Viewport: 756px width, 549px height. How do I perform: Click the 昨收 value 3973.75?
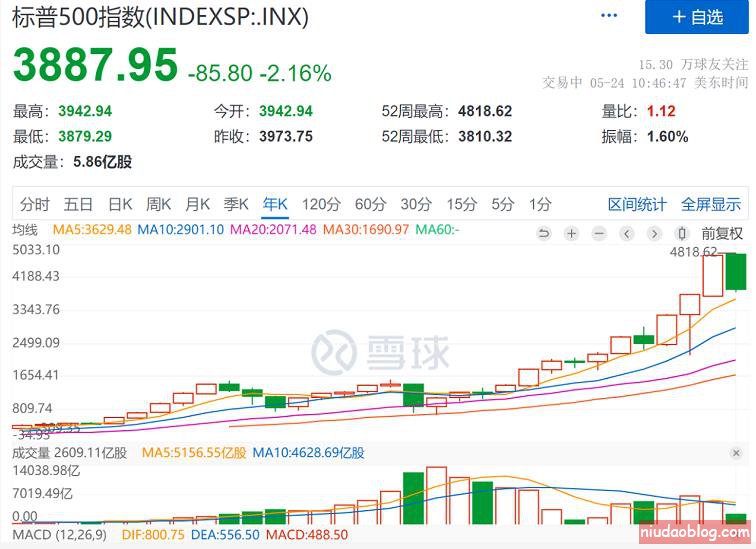(286, 136)
